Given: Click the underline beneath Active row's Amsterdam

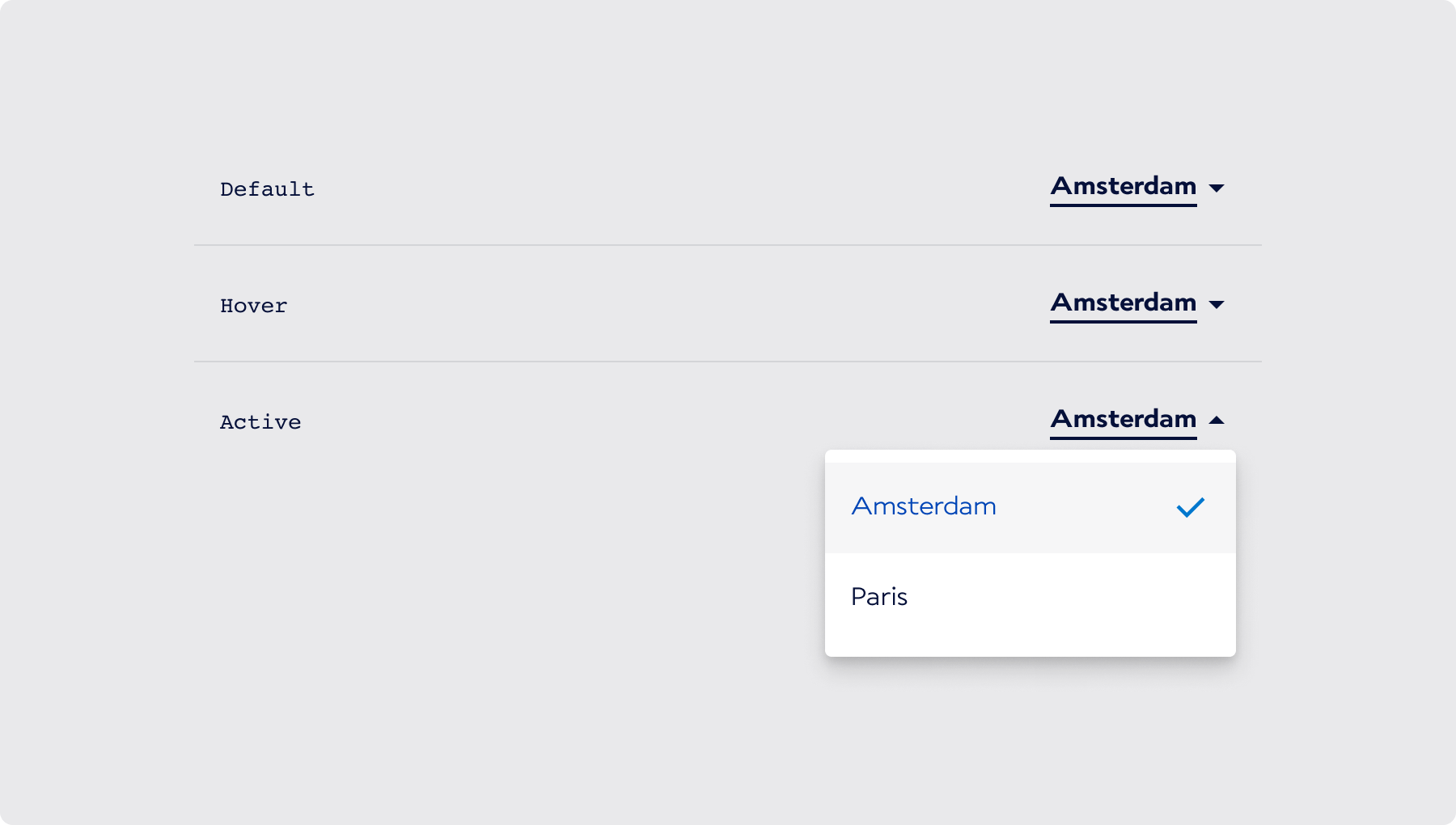Looking at the screenshot, I should tap(1123, 438).
